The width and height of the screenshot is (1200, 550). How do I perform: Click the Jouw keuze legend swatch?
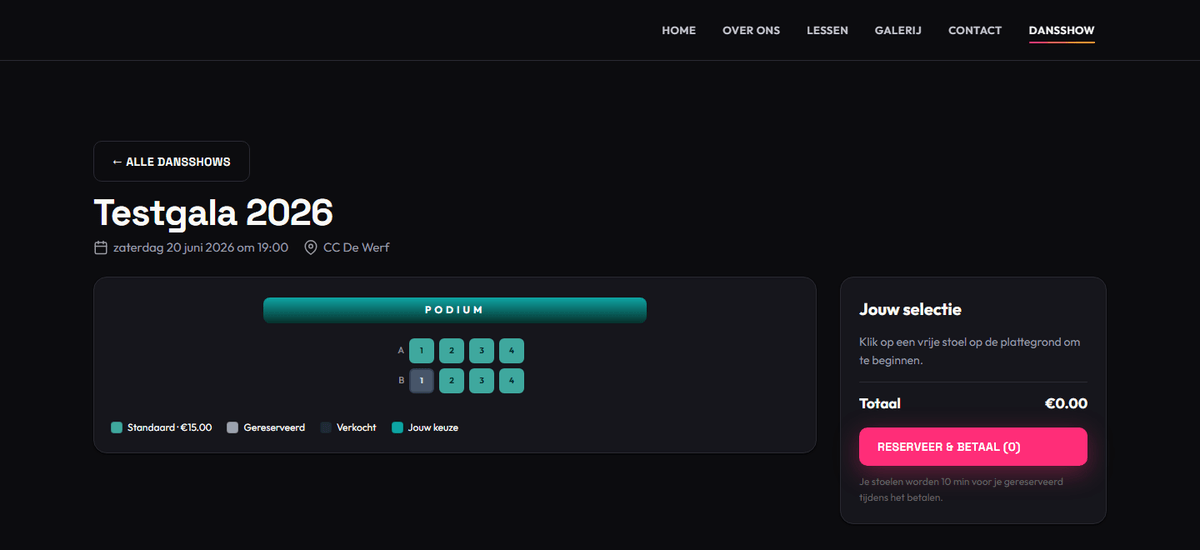[x=397, y=427]
